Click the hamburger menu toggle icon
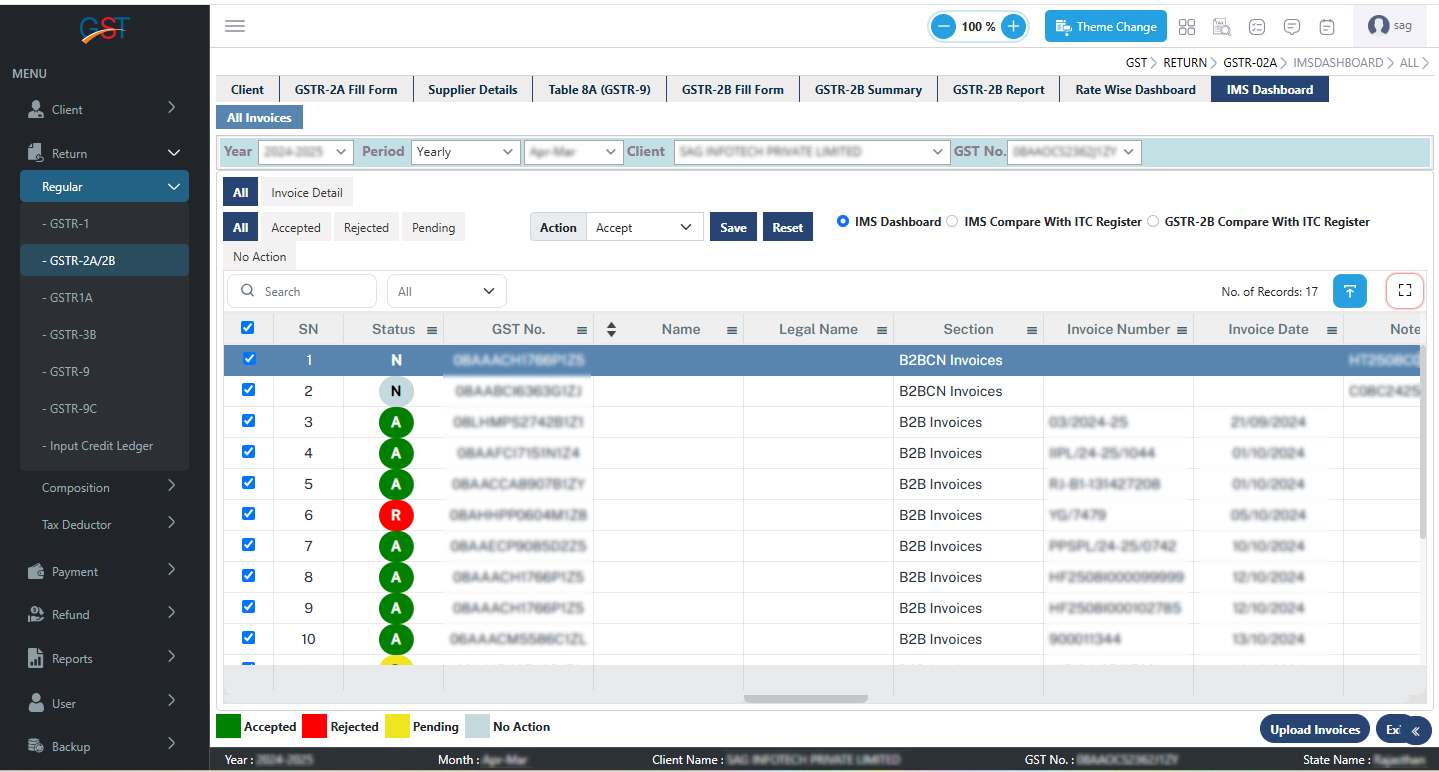 pos(235,26)
